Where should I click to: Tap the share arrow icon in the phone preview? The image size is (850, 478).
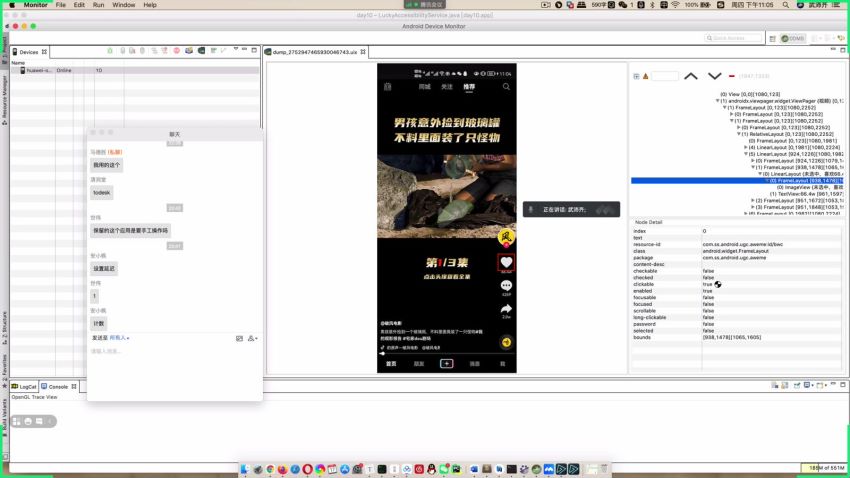(x=506, y=309)
